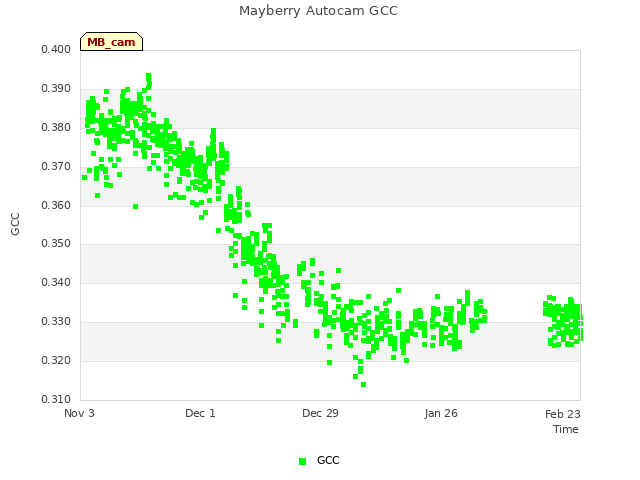Click the green GCC legend swatch
Image resolution: width=640 pixels, height=480 pixels.
pyautogui.click(x=302, y=461)
